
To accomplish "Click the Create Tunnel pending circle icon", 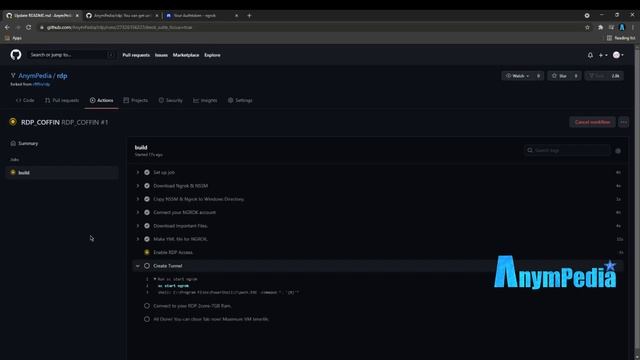I will pos(147,266).
